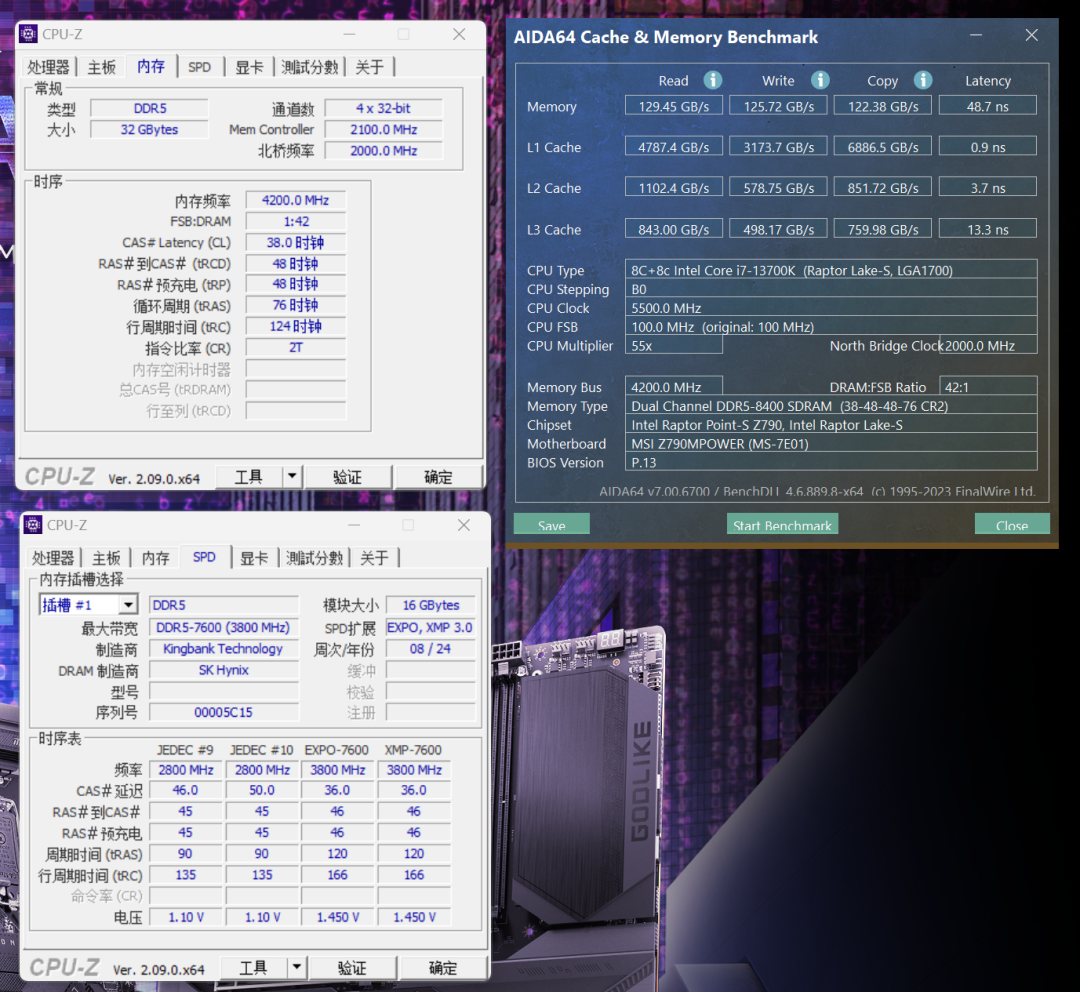This screenshot has width=1080, height=992.
Task: Click DRAM:FSB Ratio value 42:1
Action: click(988, 386)
